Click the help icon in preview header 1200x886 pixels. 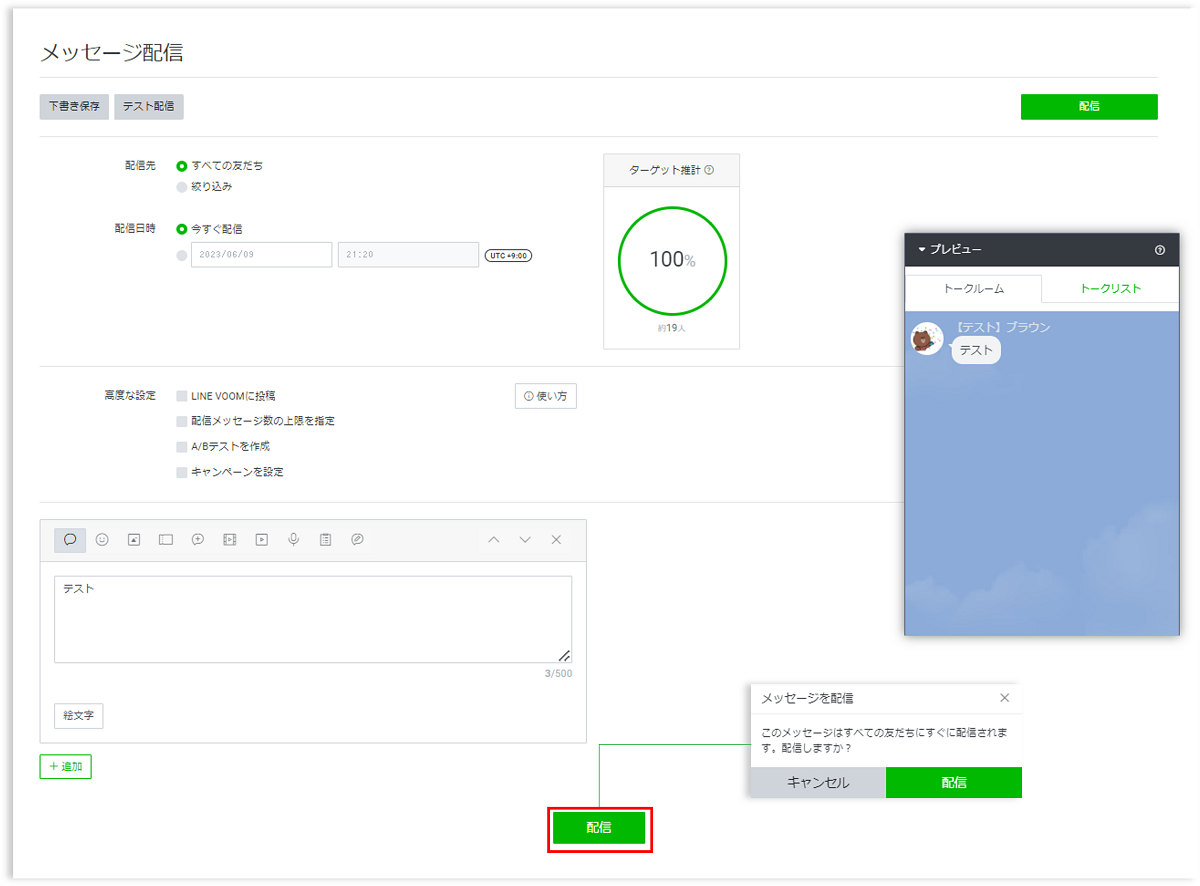pos(1159,250)
